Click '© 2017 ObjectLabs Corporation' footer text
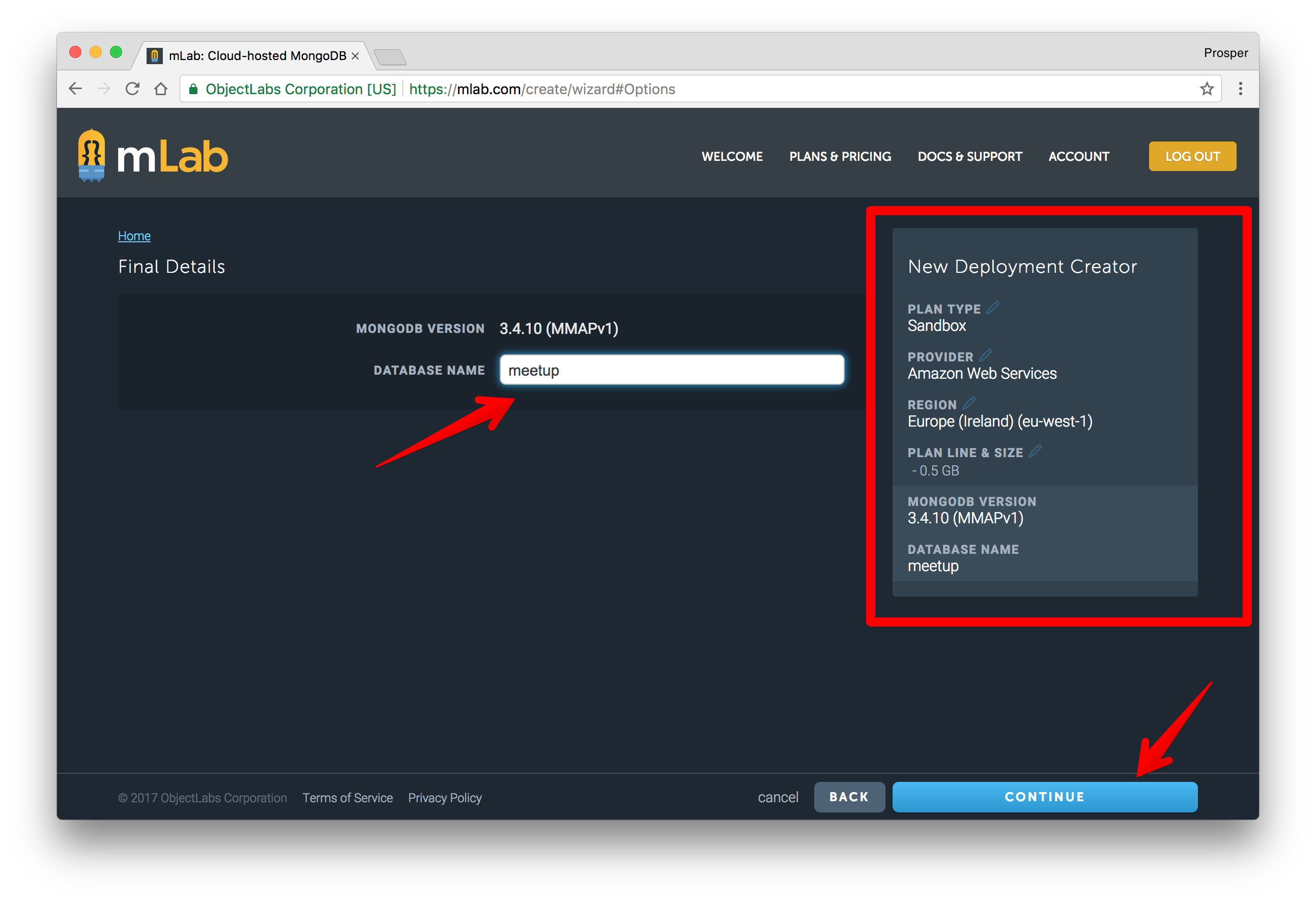 pyautogui.click(x=202, y=797)
